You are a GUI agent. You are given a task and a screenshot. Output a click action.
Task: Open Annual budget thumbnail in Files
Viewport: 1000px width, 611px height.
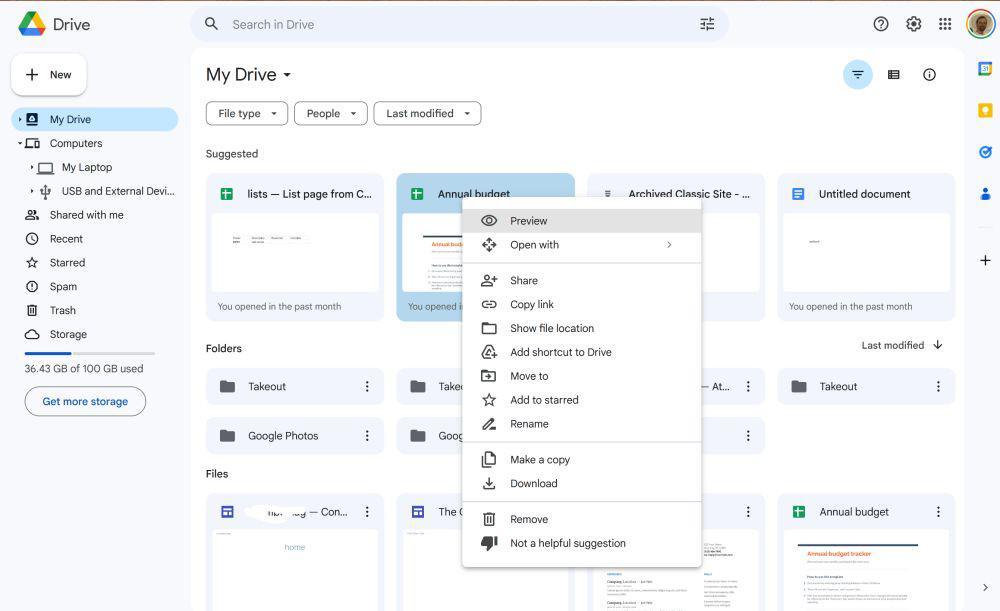coord(866,570)
